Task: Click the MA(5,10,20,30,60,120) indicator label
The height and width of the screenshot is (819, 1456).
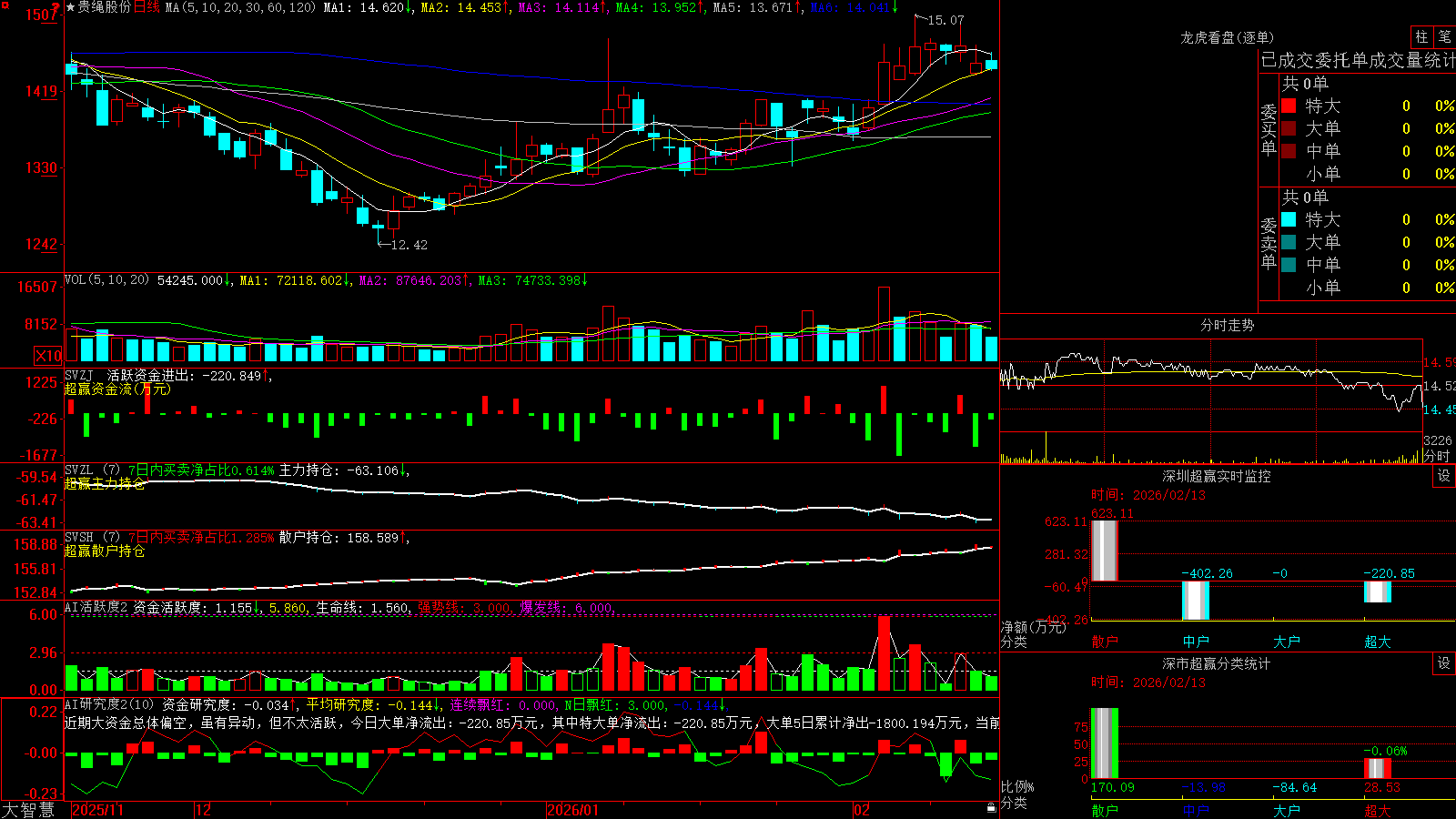Action: tap(240, 7)
